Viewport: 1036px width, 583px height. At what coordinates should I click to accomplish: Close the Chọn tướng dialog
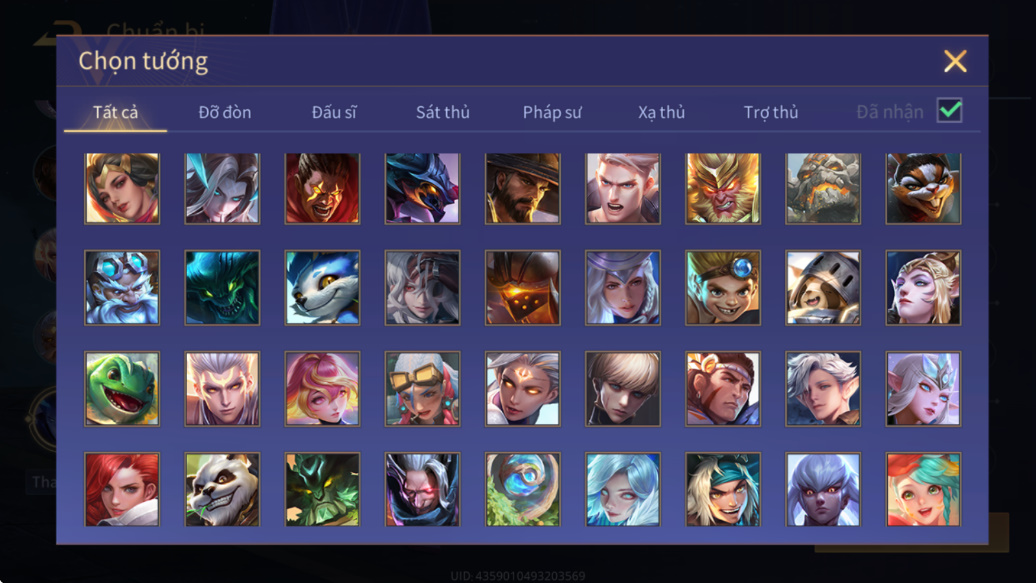(x=955, y=61)
